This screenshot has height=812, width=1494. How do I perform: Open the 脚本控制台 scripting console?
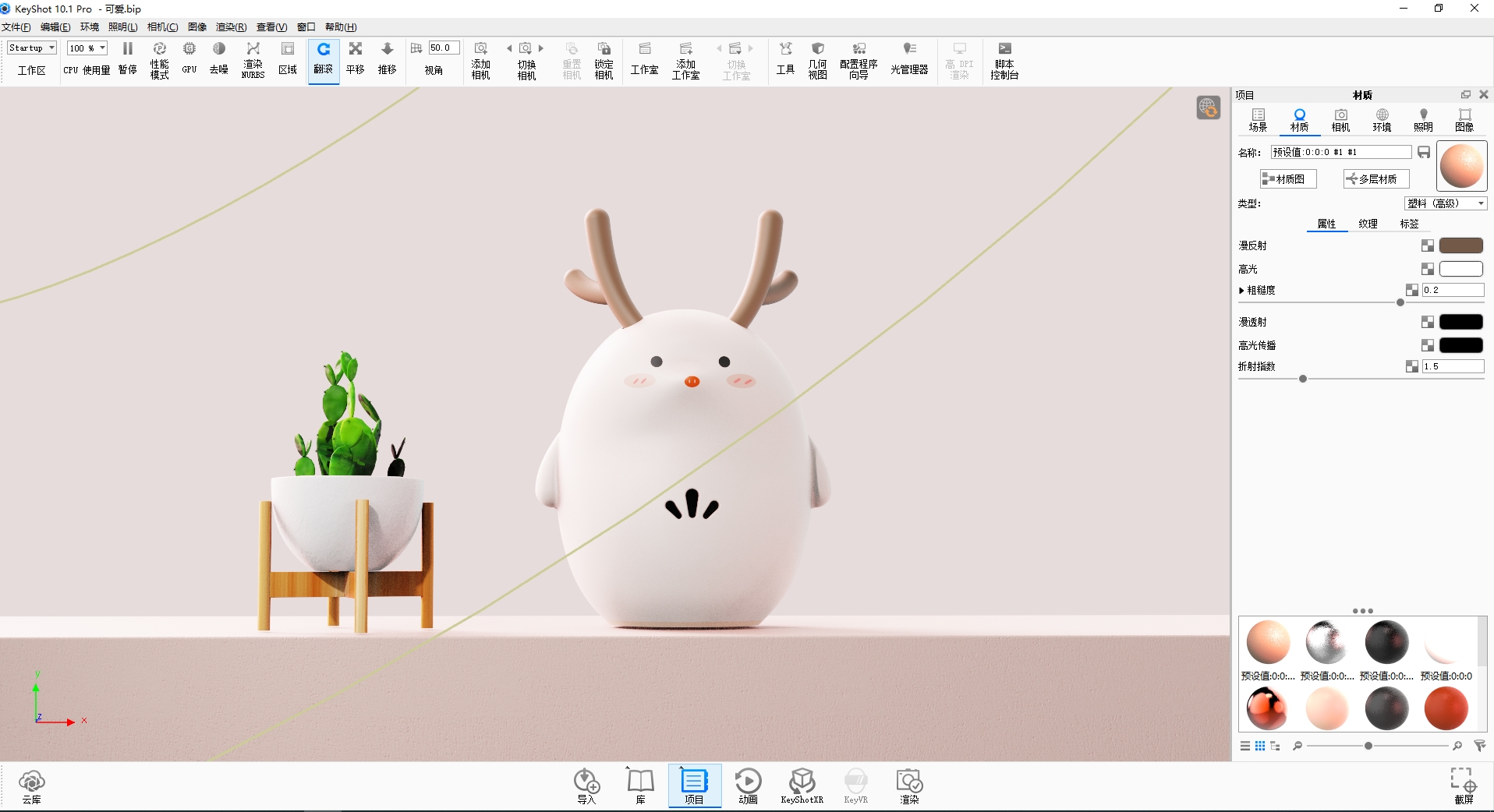(1005, 60)
